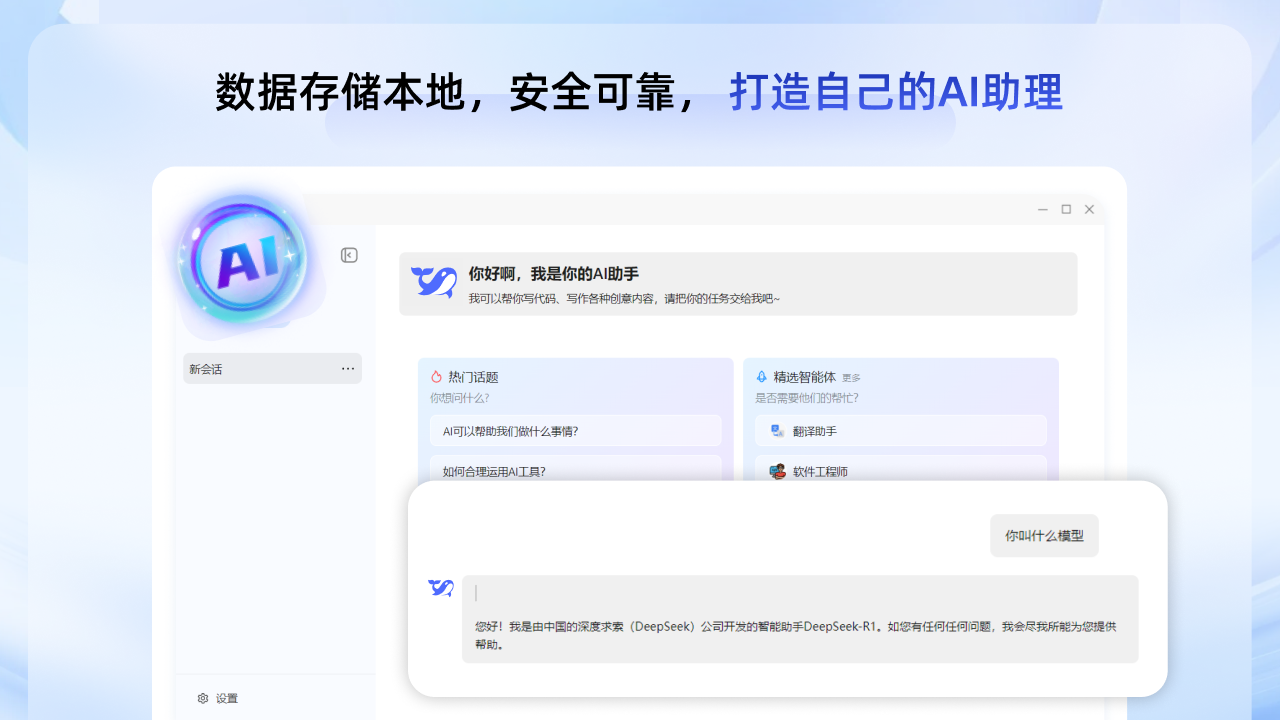Select the 新会话 conversation entry
Viewport: 1280px width, 720px height.
pos(250,368)
